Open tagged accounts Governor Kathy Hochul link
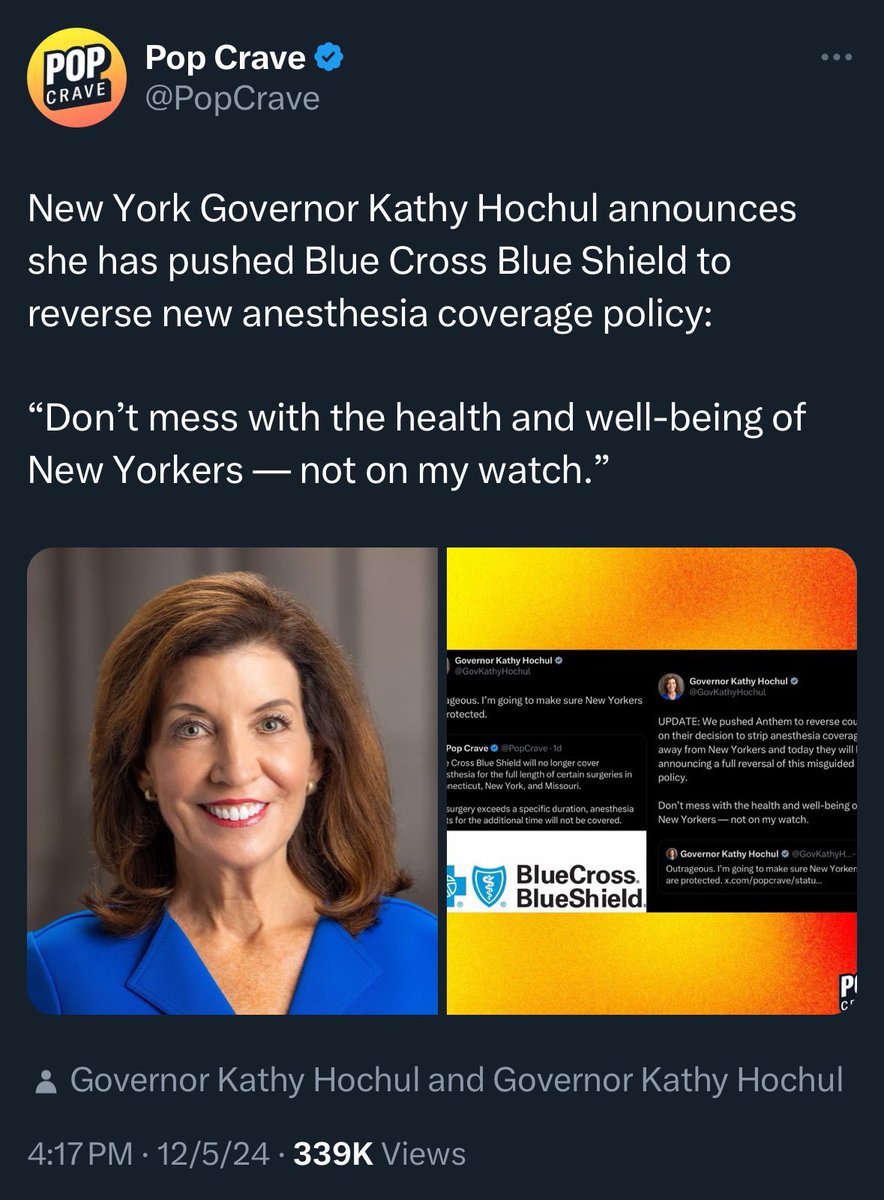The width and height of the screenshot is (884, 1200). 456,1080
